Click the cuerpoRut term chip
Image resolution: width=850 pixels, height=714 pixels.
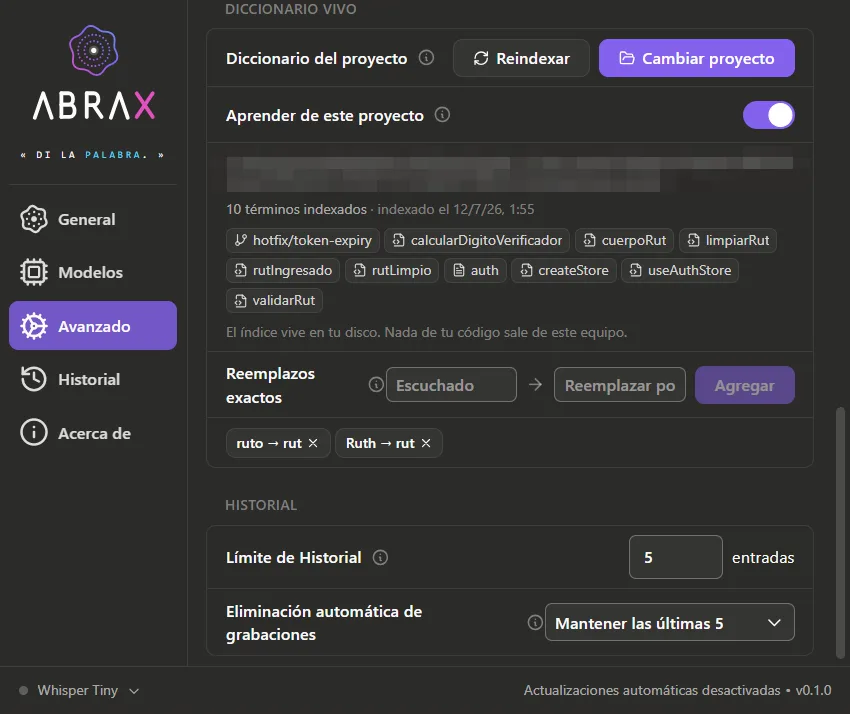(624, 240)
